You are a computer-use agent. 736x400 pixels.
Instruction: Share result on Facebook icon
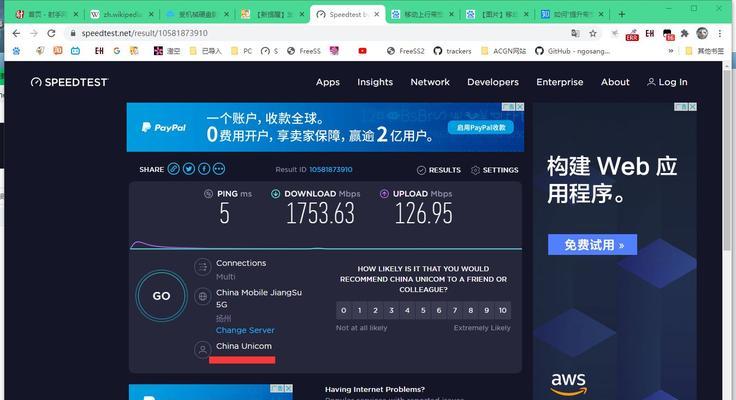pyautogui.click(x=204, y=169)
